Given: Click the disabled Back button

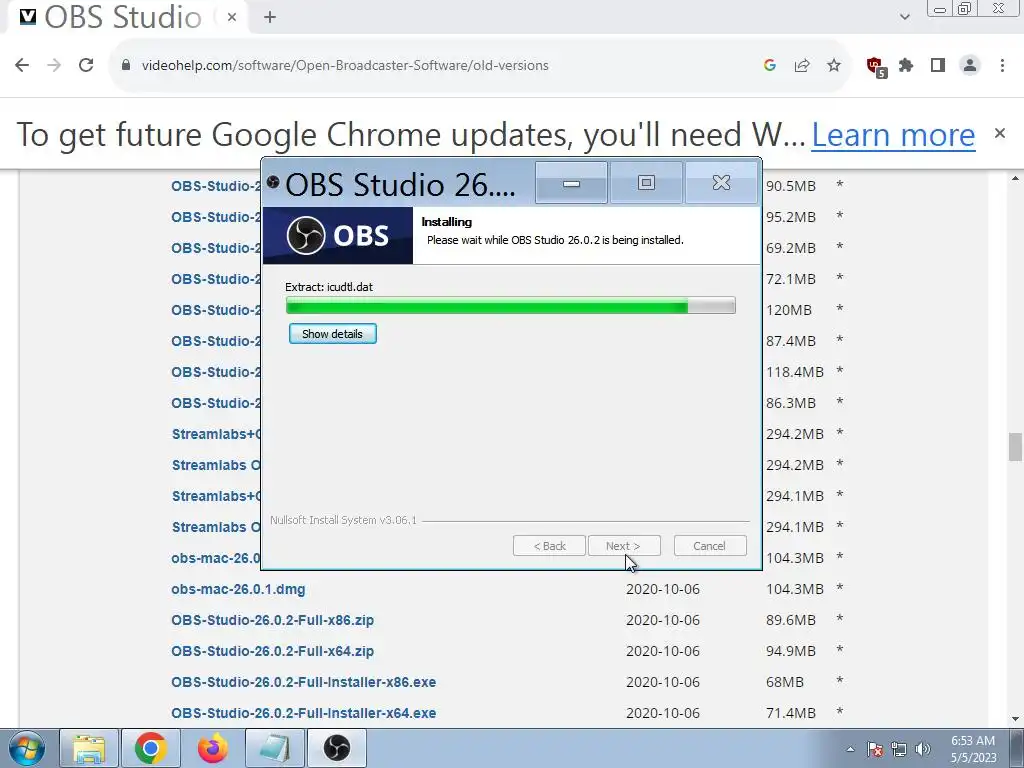Looking at the screenshot, I should 549,546.
